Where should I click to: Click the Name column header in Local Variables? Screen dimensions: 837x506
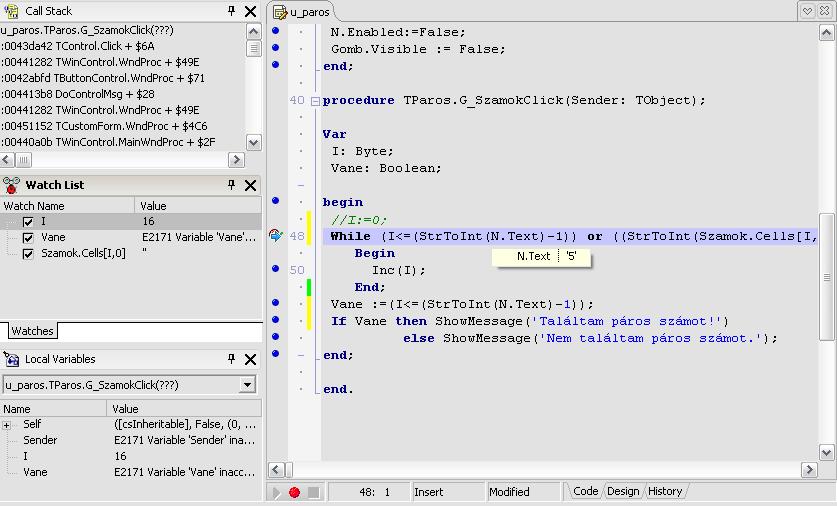coord(53,409)
